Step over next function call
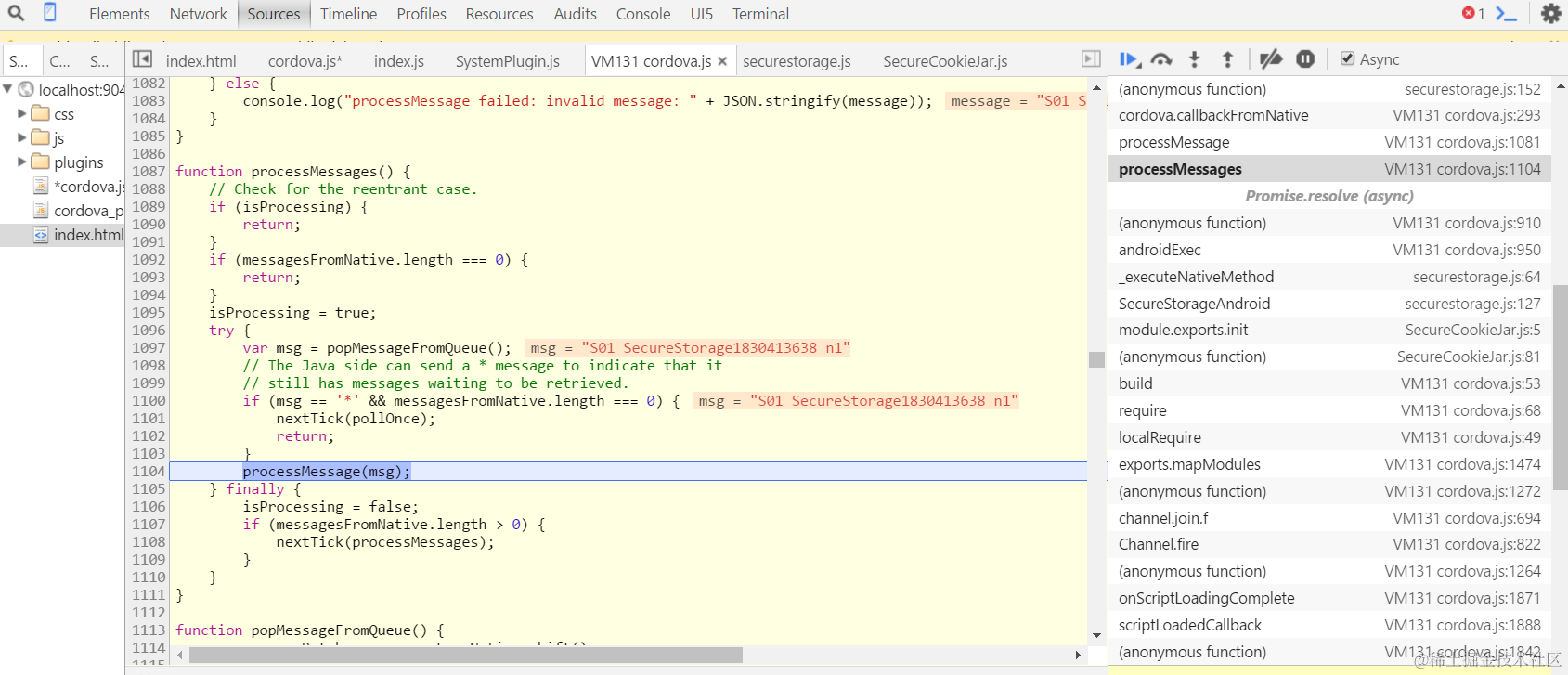The height and width of the screenshot is (675, 1568). click(1161, 59)
